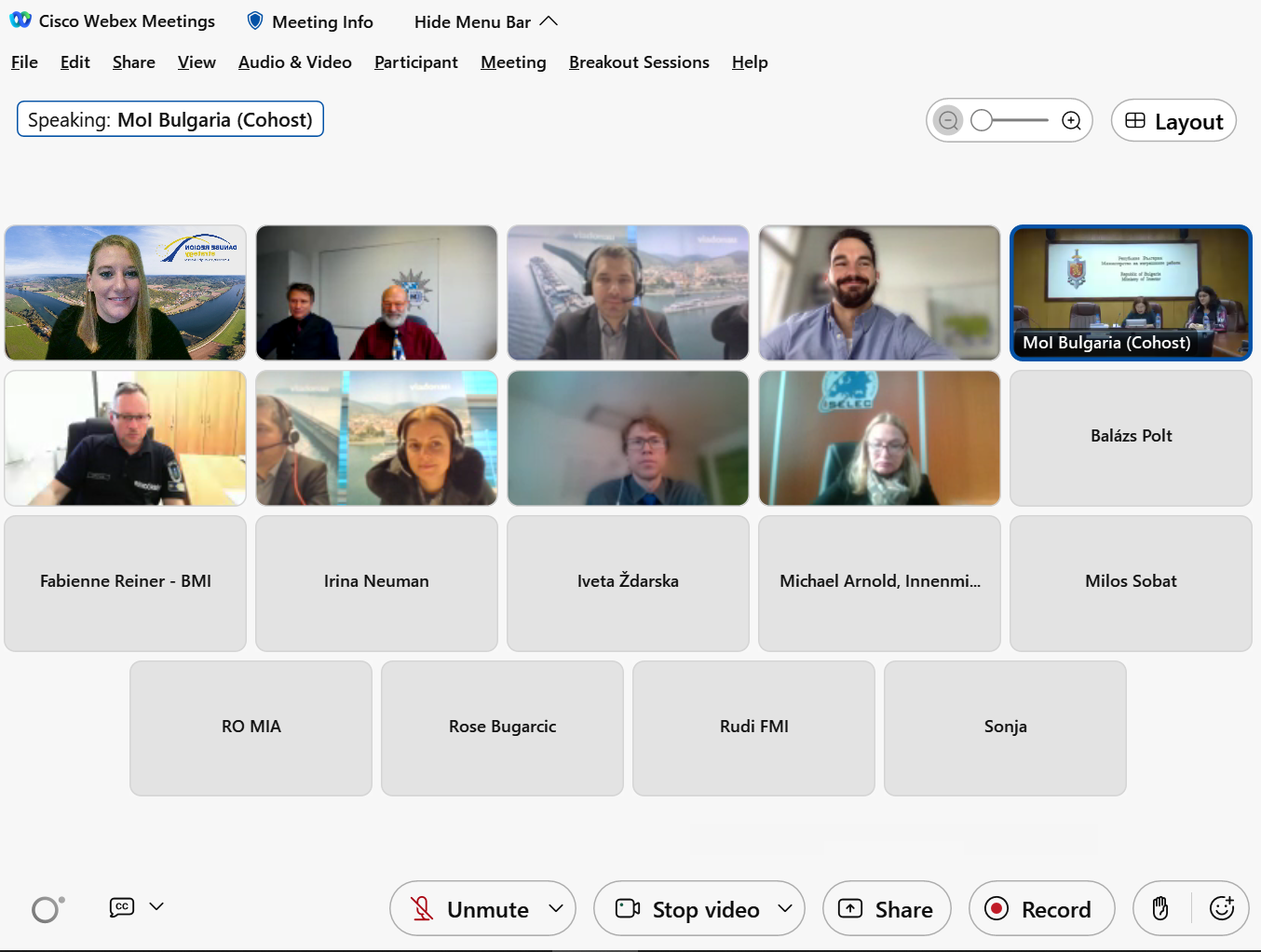
Task: Click the zoom in magnifier icon
Action: [x=1071, y=121]
